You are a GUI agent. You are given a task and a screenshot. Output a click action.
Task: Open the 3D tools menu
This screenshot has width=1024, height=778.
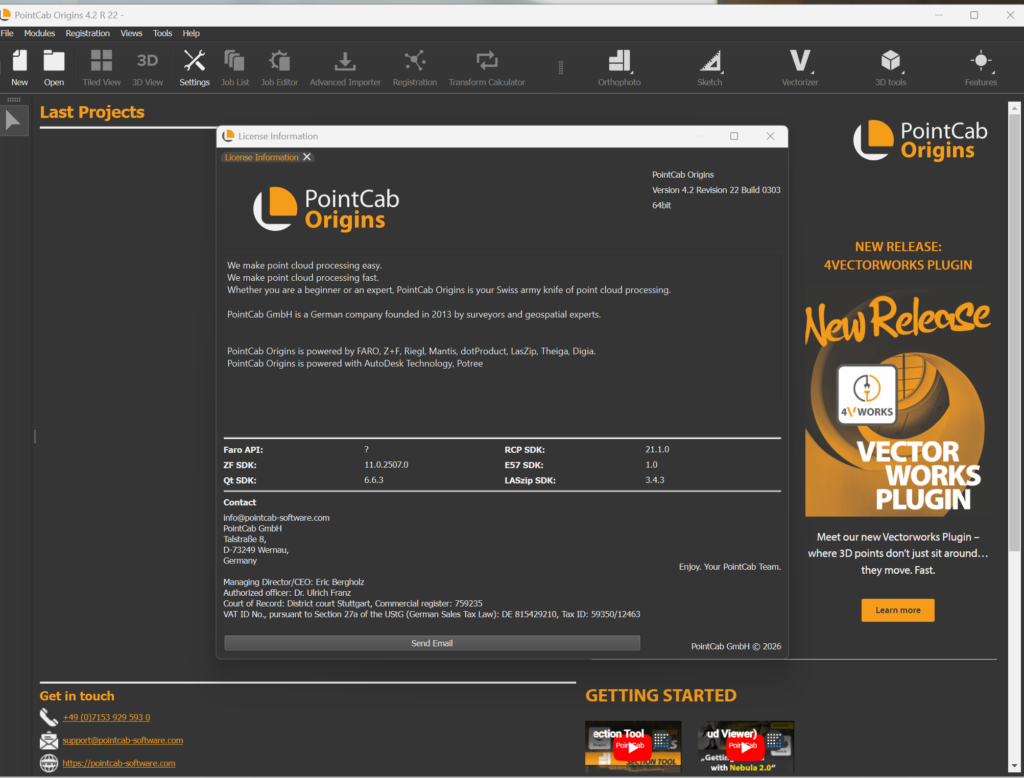(x=890, y=67)
